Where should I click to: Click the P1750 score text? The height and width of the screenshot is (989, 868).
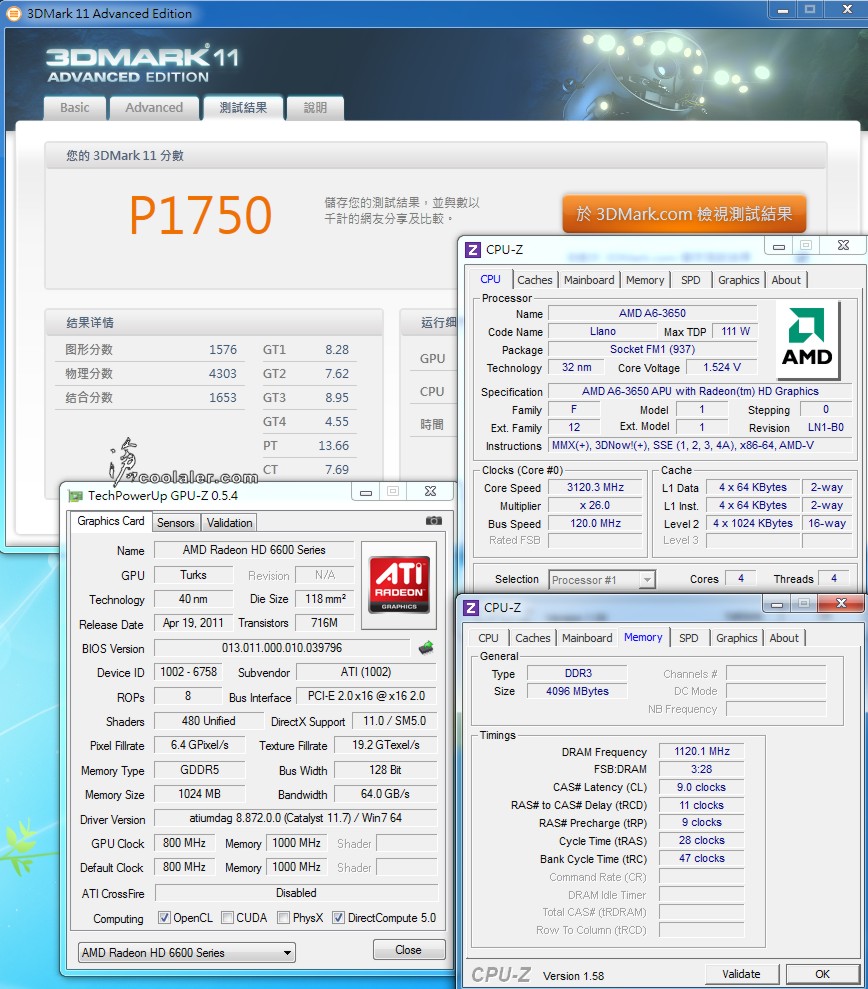point(201,215)
